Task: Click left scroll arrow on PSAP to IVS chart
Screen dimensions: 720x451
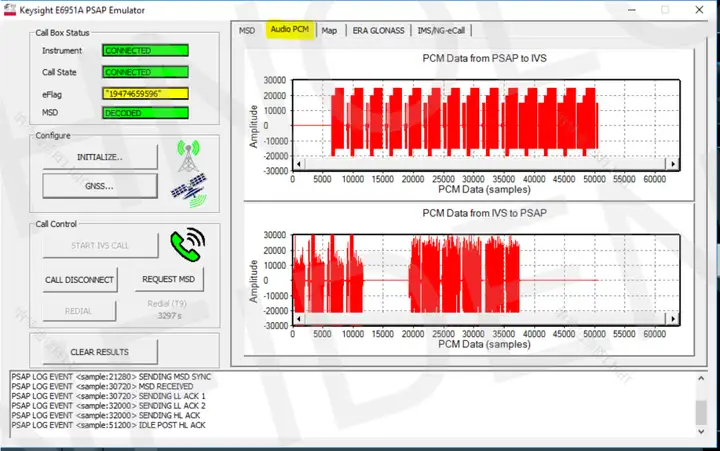Action: (x=298, y=163)
